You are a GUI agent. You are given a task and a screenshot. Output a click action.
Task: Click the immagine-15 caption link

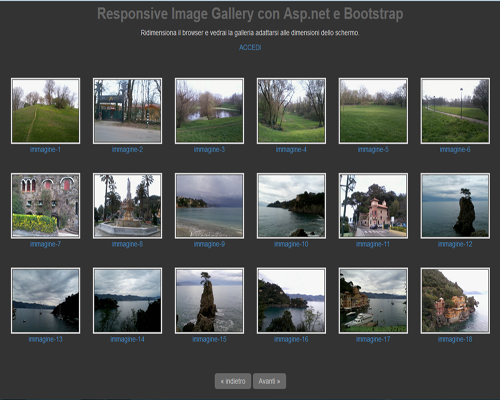[209, 339]
